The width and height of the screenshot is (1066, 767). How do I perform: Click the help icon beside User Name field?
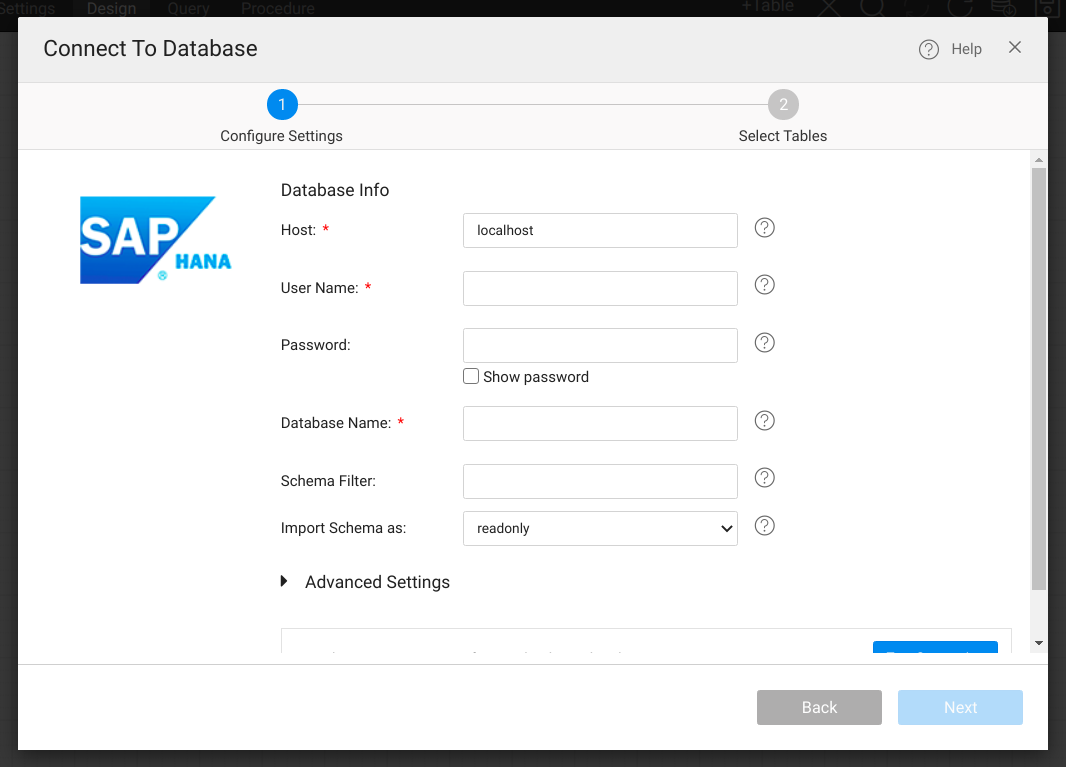click(765, 286)
